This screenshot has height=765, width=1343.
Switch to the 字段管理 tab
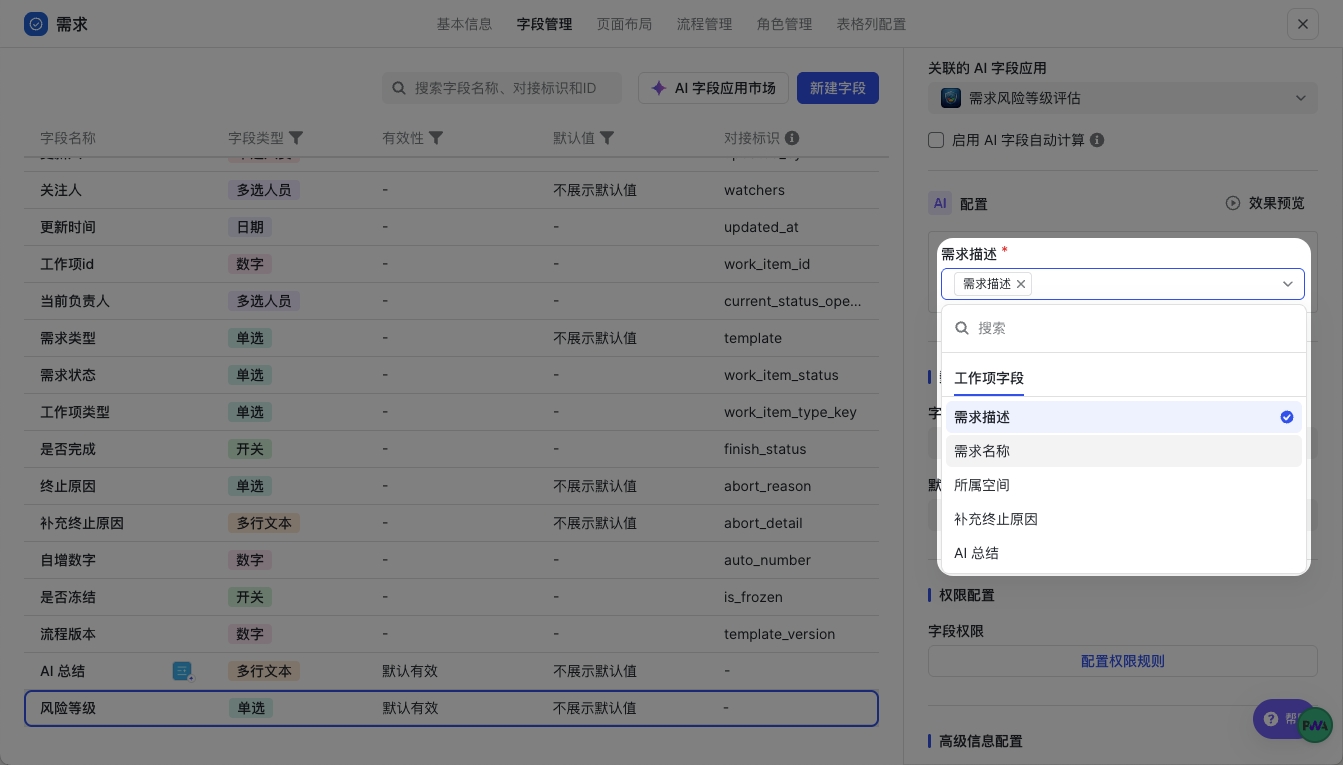click(x=544, y=24)
